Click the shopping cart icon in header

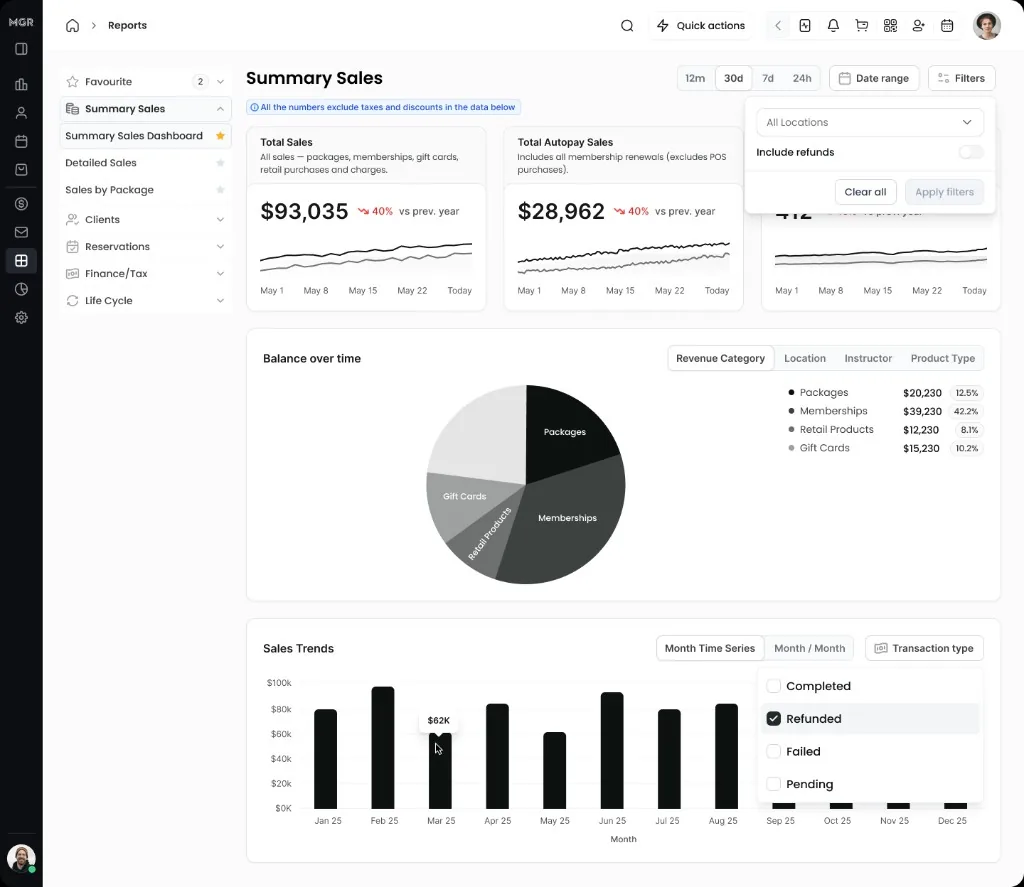pos(861,25)
